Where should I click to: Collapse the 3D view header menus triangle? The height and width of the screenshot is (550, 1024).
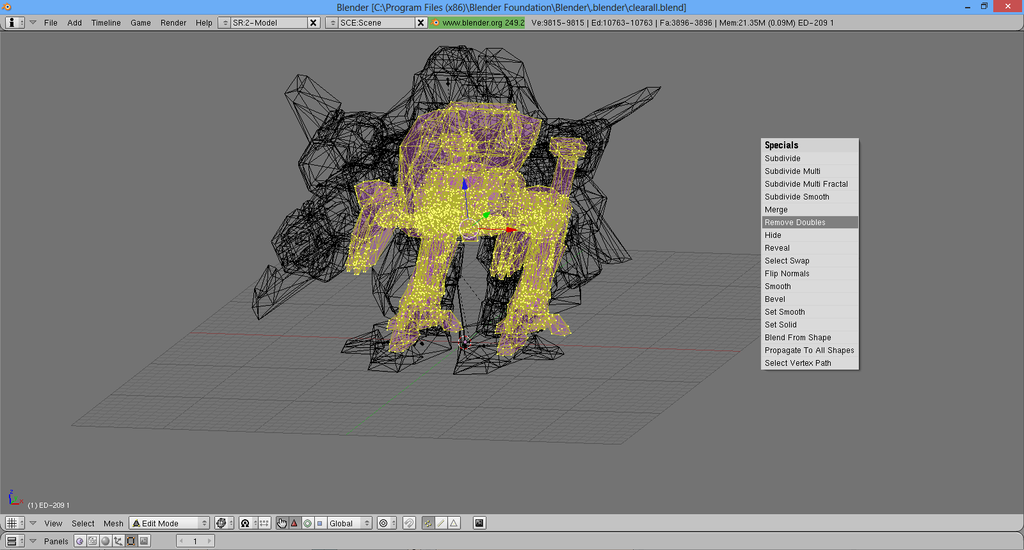33,523
